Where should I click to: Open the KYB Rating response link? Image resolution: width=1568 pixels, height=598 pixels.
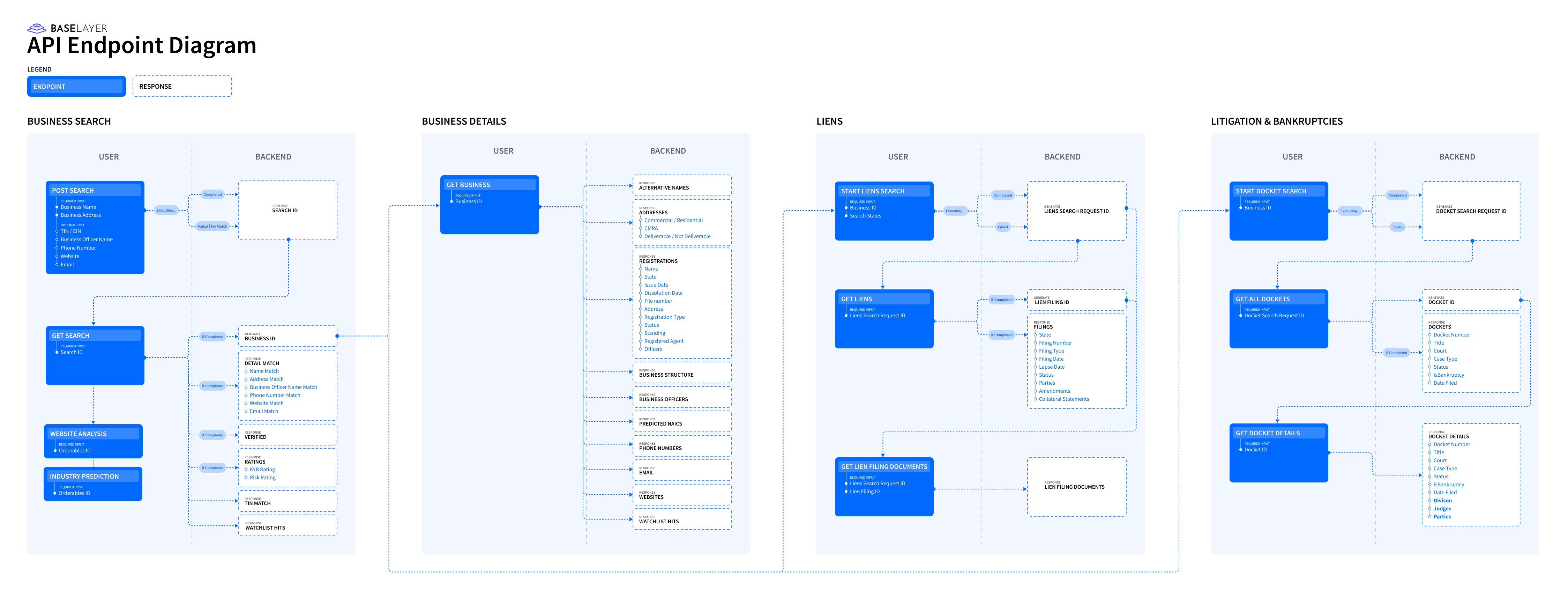point(262,469)
